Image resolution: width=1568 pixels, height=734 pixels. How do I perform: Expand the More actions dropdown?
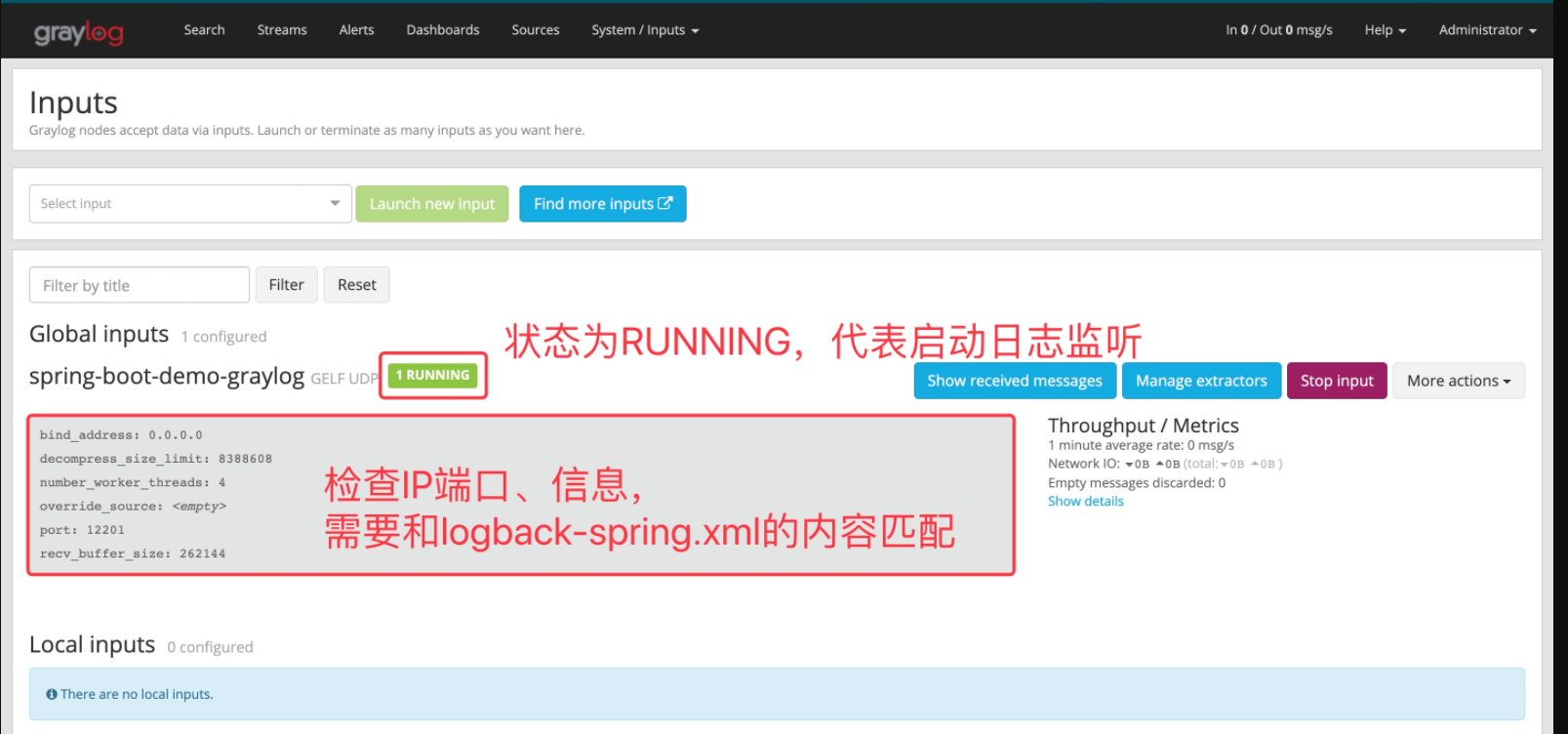[x=1459, y=381]
